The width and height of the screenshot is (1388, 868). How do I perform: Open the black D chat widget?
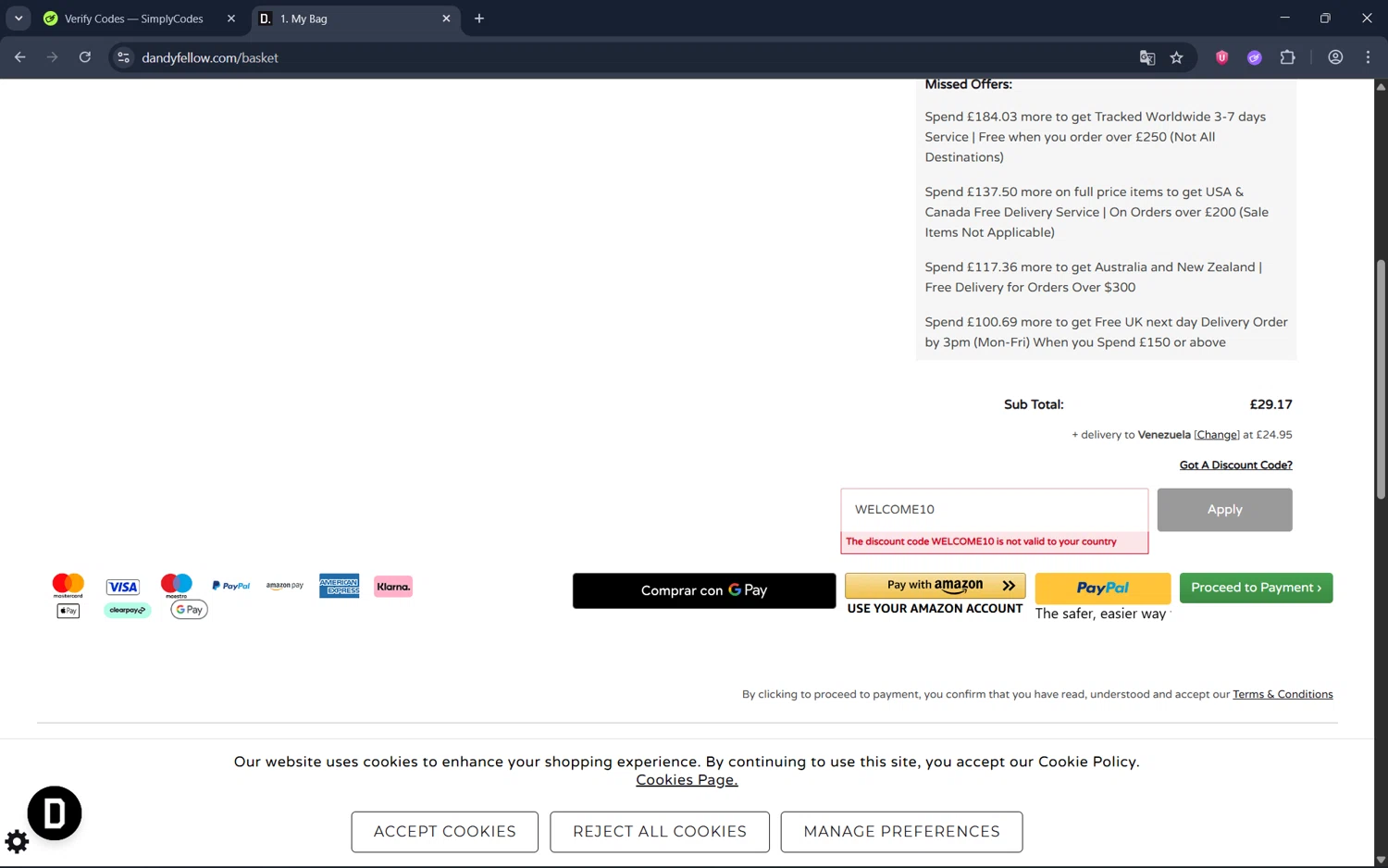[x=55, y=813]
